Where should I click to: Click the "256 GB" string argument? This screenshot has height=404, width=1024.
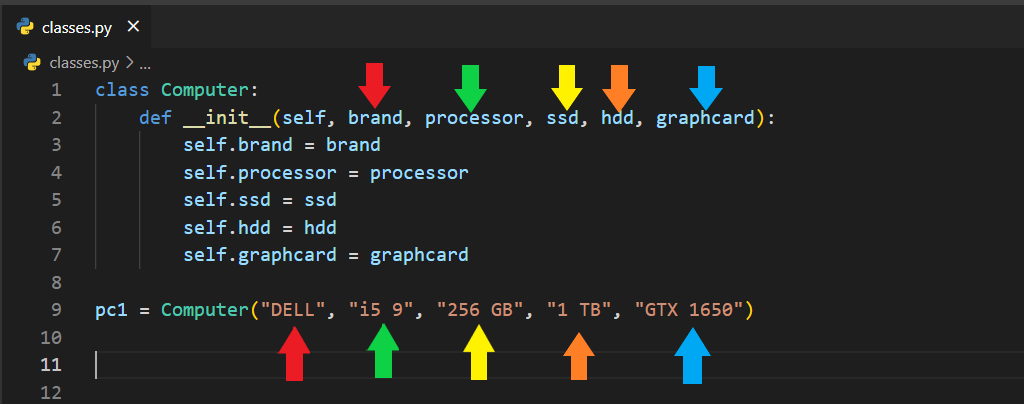481,310
